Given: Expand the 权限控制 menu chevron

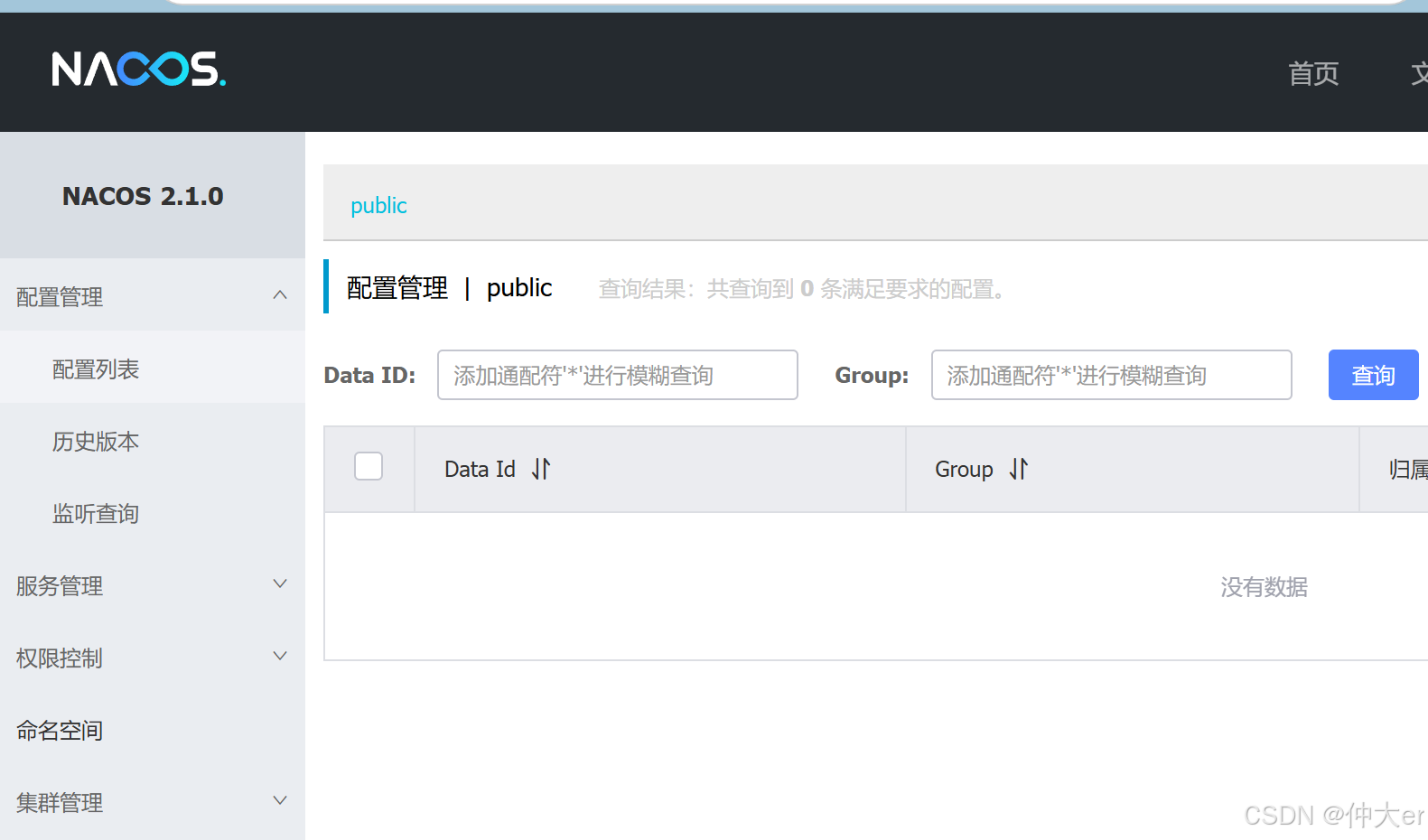Looking at the screenshot, I should click(280, 657).
